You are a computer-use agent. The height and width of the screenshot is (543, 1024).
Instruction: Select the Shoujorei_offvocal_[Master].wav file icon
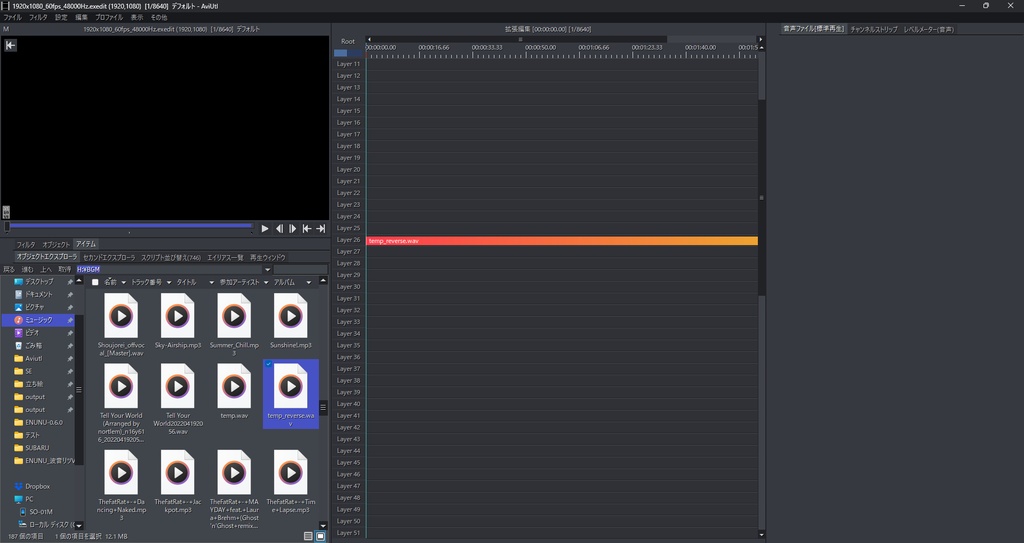click(121, 316)
